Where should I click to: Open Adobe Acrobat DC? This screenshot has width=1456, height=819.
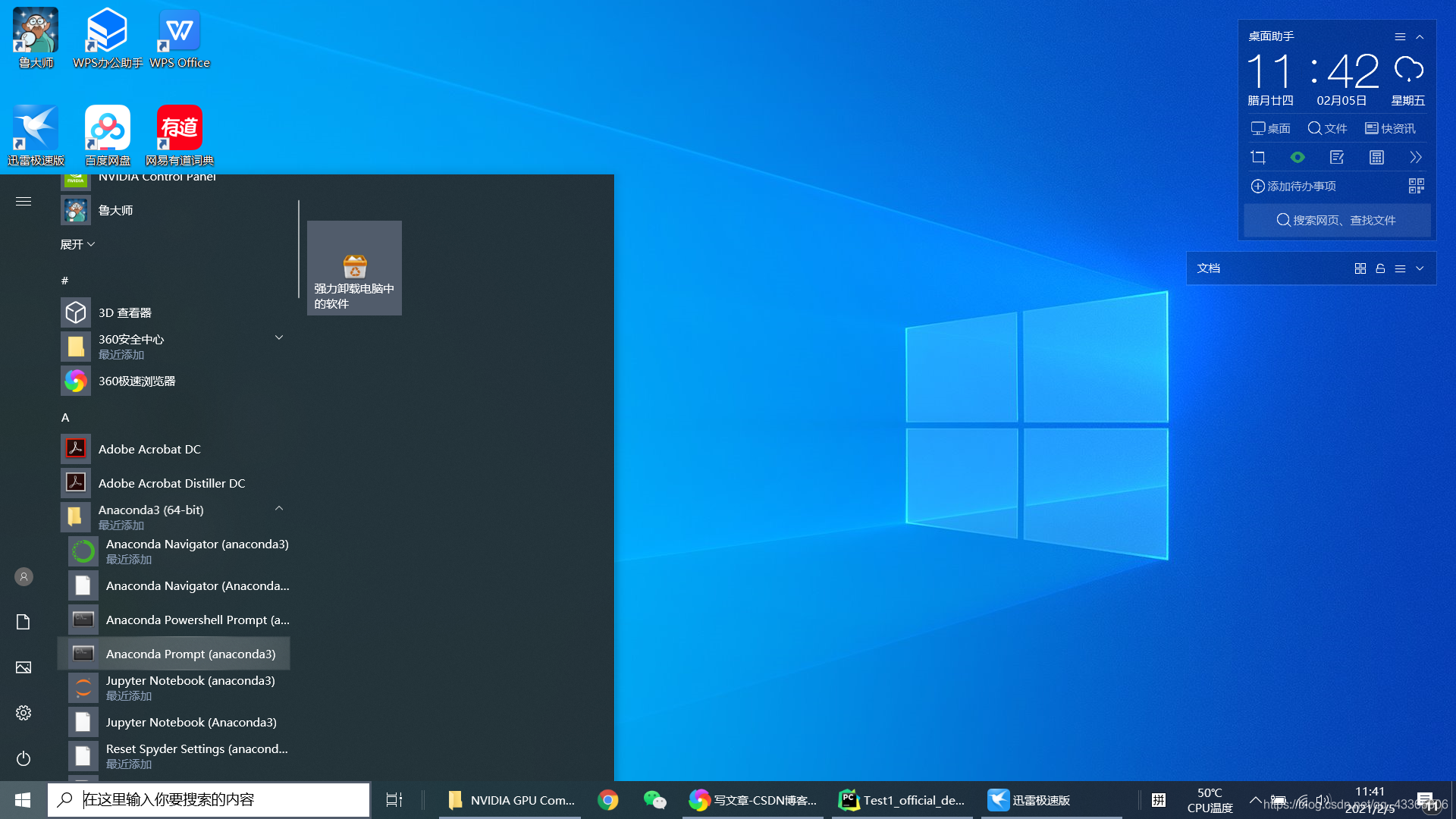(x=174, y=449)
